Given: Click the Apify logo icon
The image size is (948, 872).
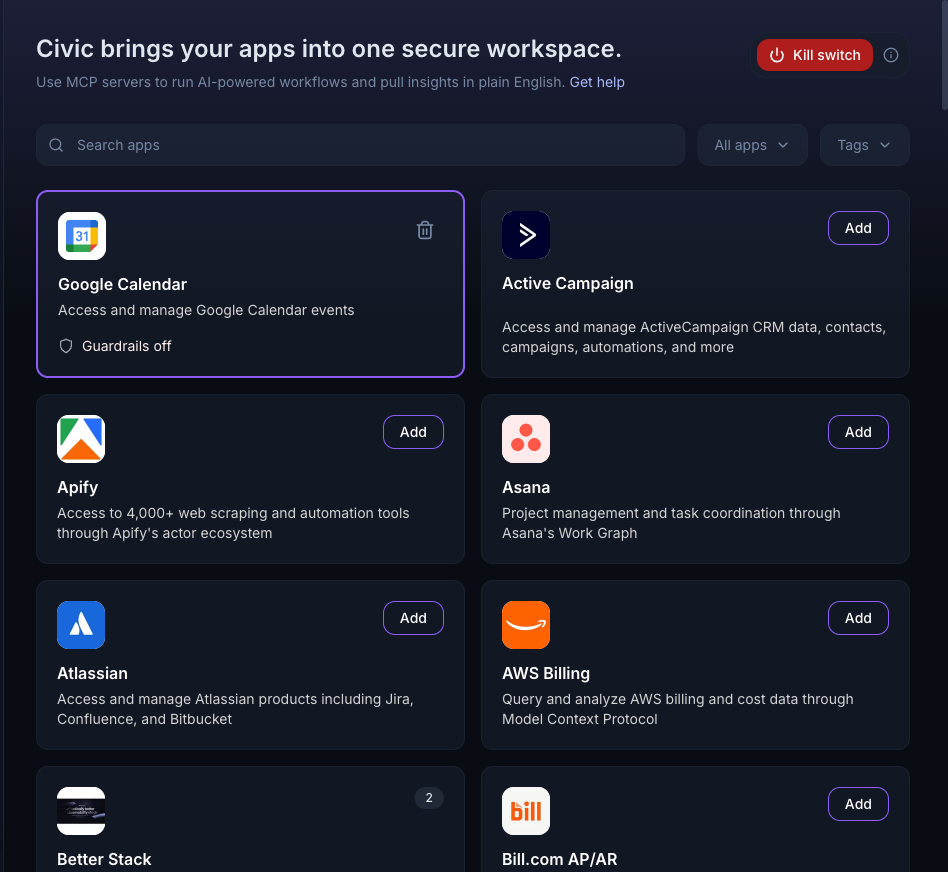Looking at the screenshot, I should click(81, 438).
